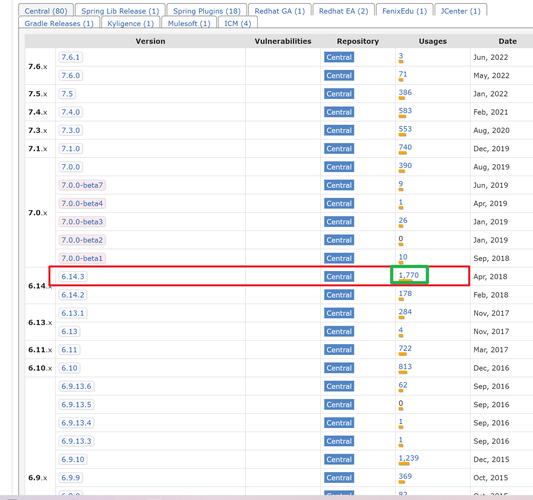View the 813 usages of 6.10
Image resolution: width=533 pixels, height=500 pixels.
pos(405,366)
